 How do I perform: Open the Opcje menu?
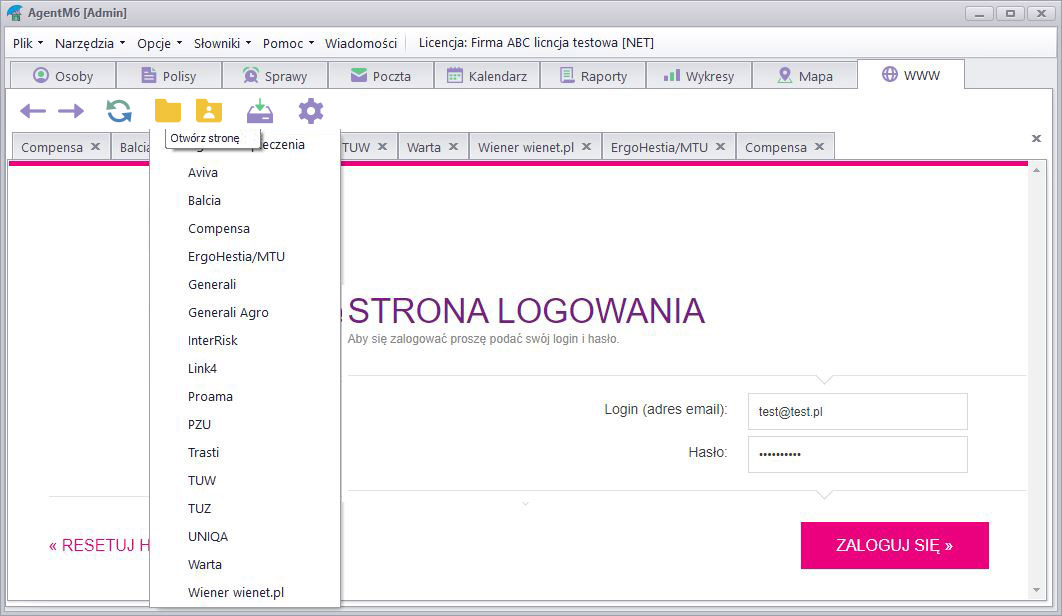[160, 43]
